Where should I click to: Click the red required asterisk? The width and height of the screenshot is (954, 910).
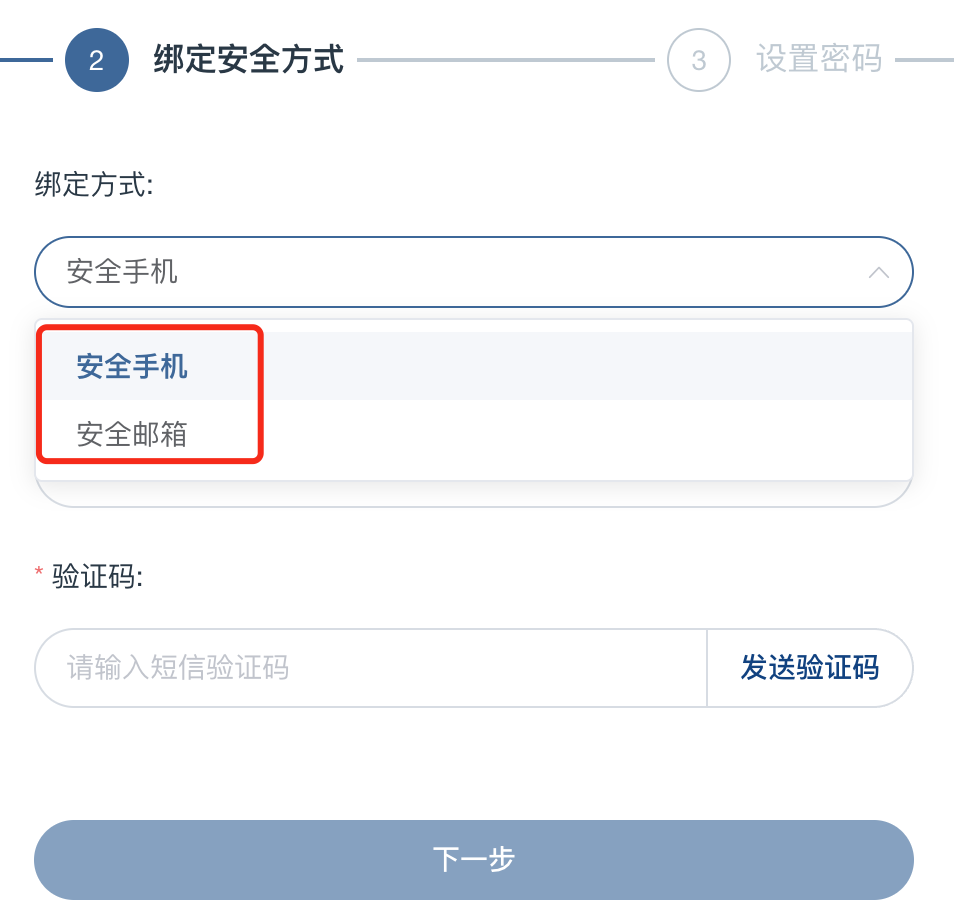pos(39,574)
